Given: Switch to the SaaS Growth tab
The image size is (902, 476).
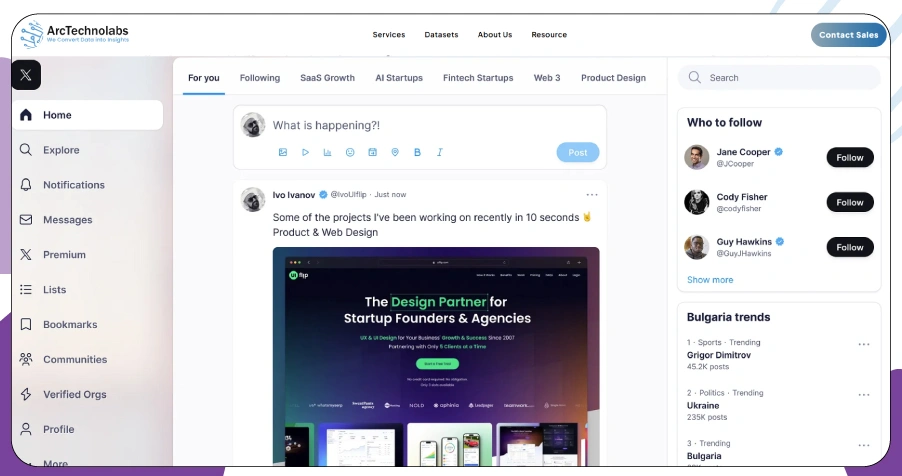Looking at the screenshot, I should [x=327, y=78].
